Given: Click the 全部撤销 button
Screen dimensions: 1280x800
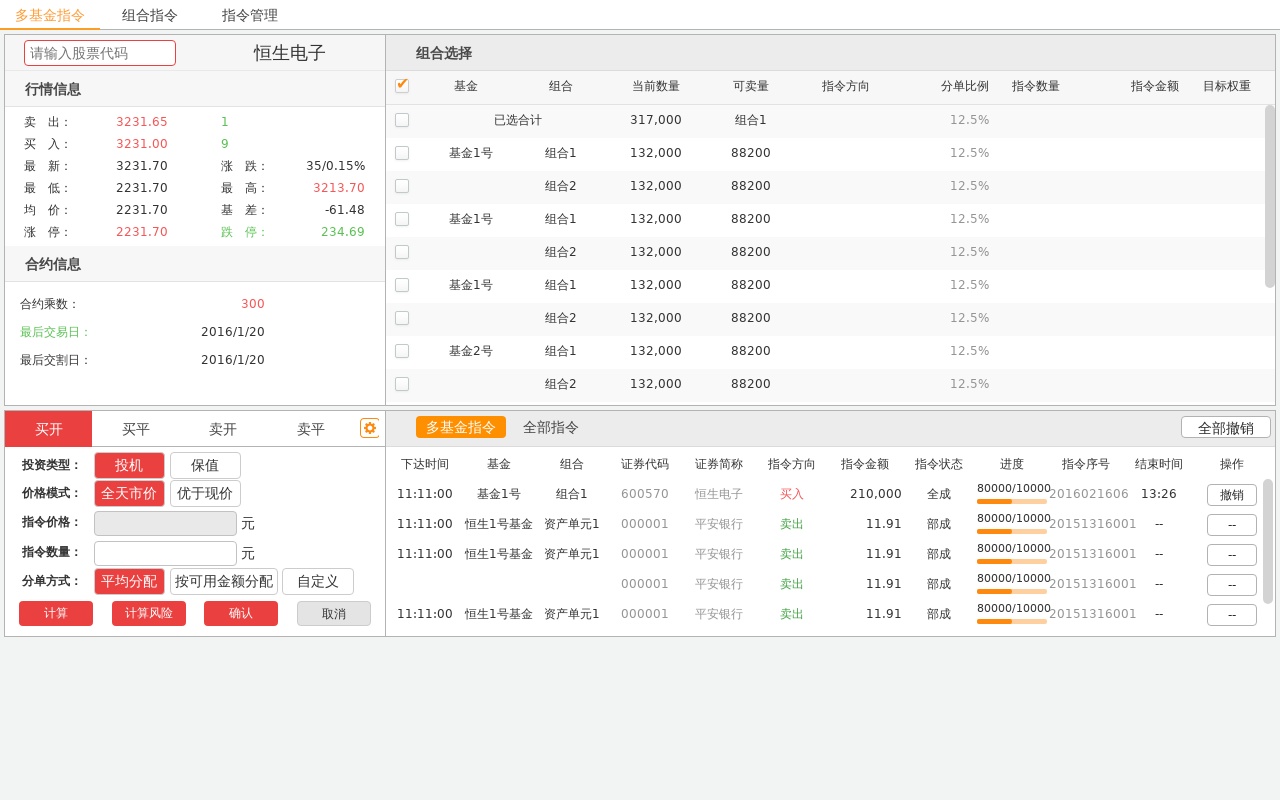Looking at the screenshot, I should coord(1225,428).
